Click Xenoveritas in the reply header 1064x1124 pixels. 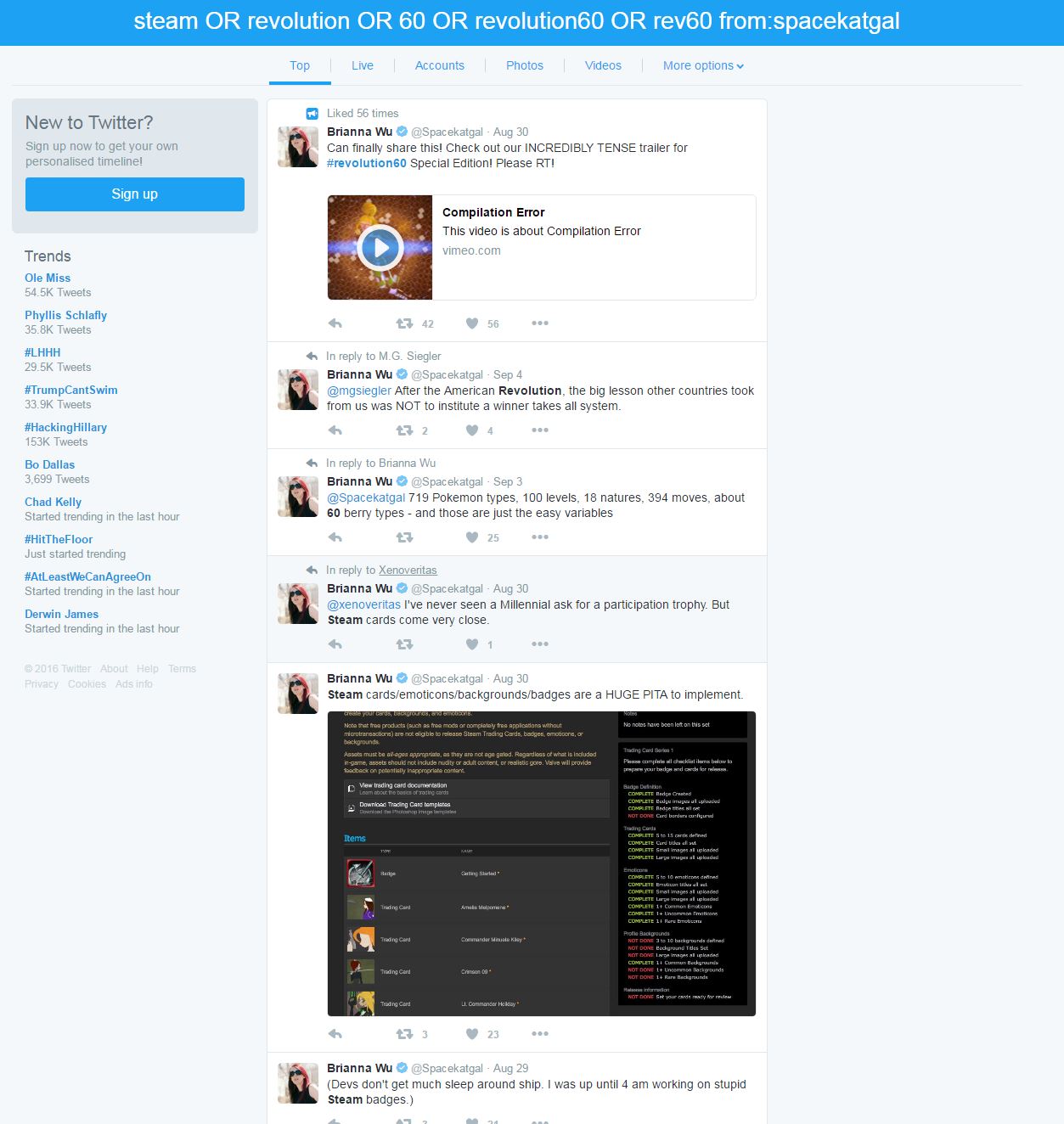408,570
